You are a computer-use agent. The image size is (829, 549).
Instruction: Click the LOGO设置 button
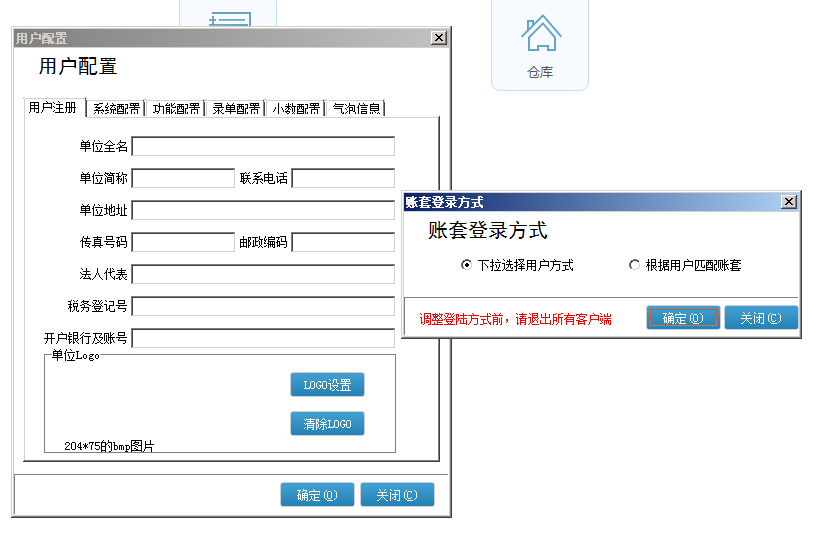[327, 385]
